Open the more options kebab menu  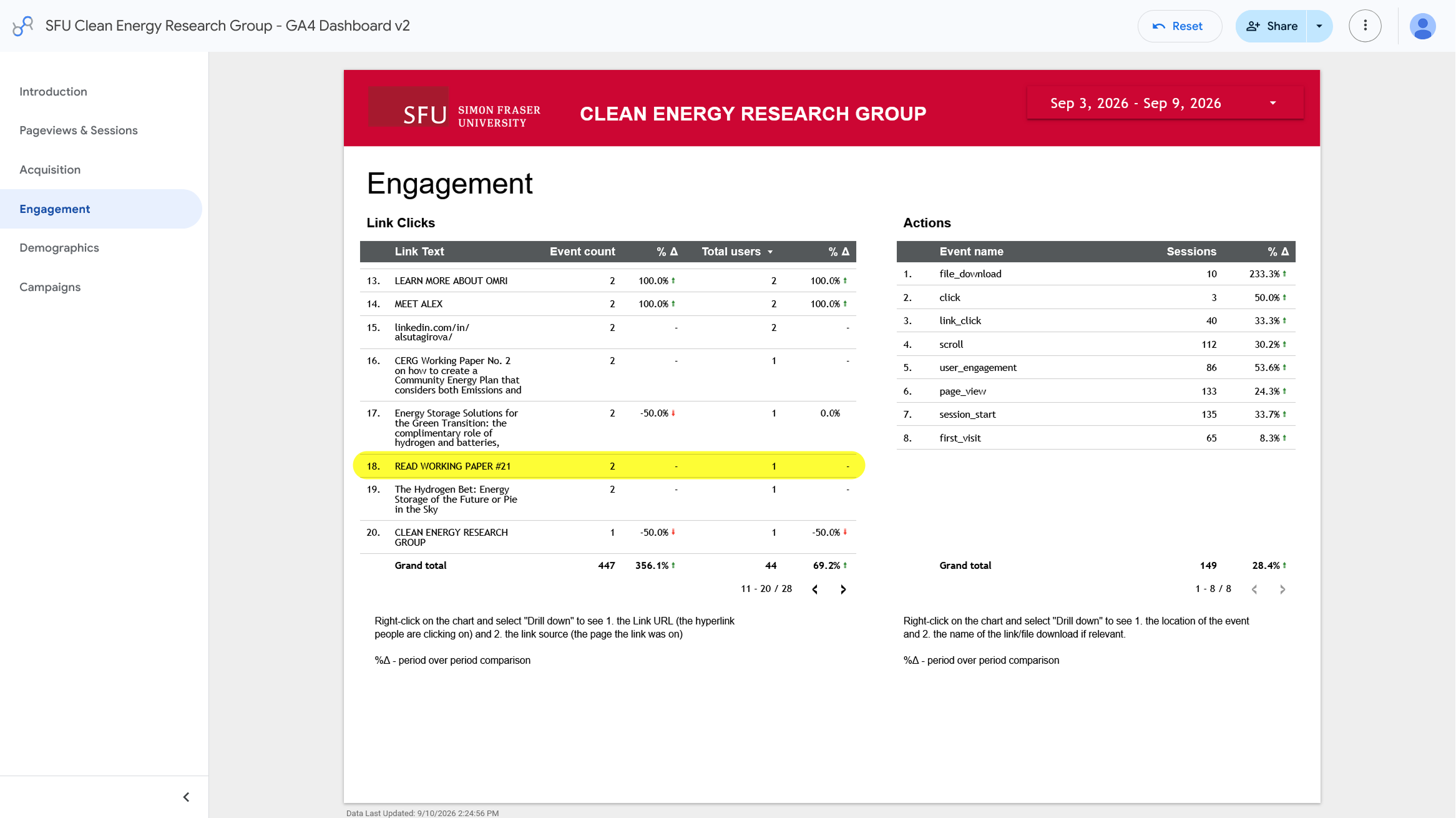click(1365, 26)
